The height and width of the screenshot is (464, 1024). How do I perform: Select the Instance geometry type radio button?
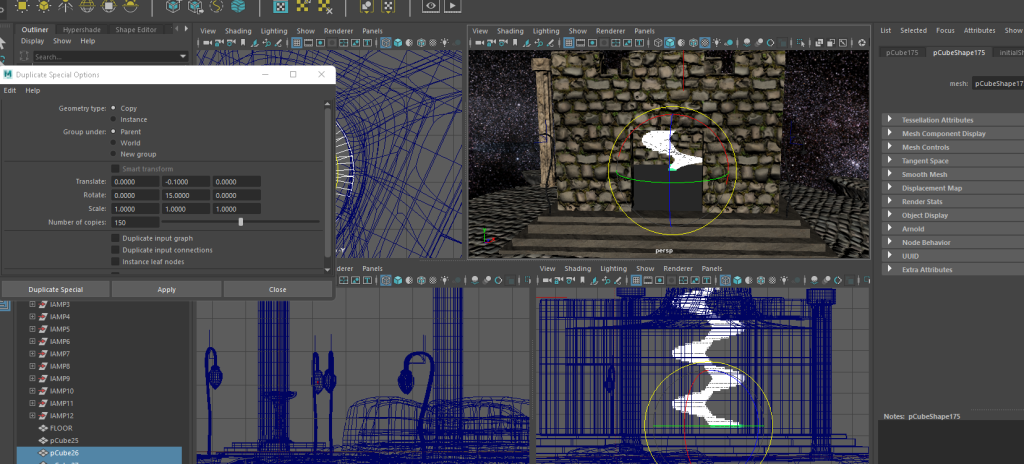(113, 119)
